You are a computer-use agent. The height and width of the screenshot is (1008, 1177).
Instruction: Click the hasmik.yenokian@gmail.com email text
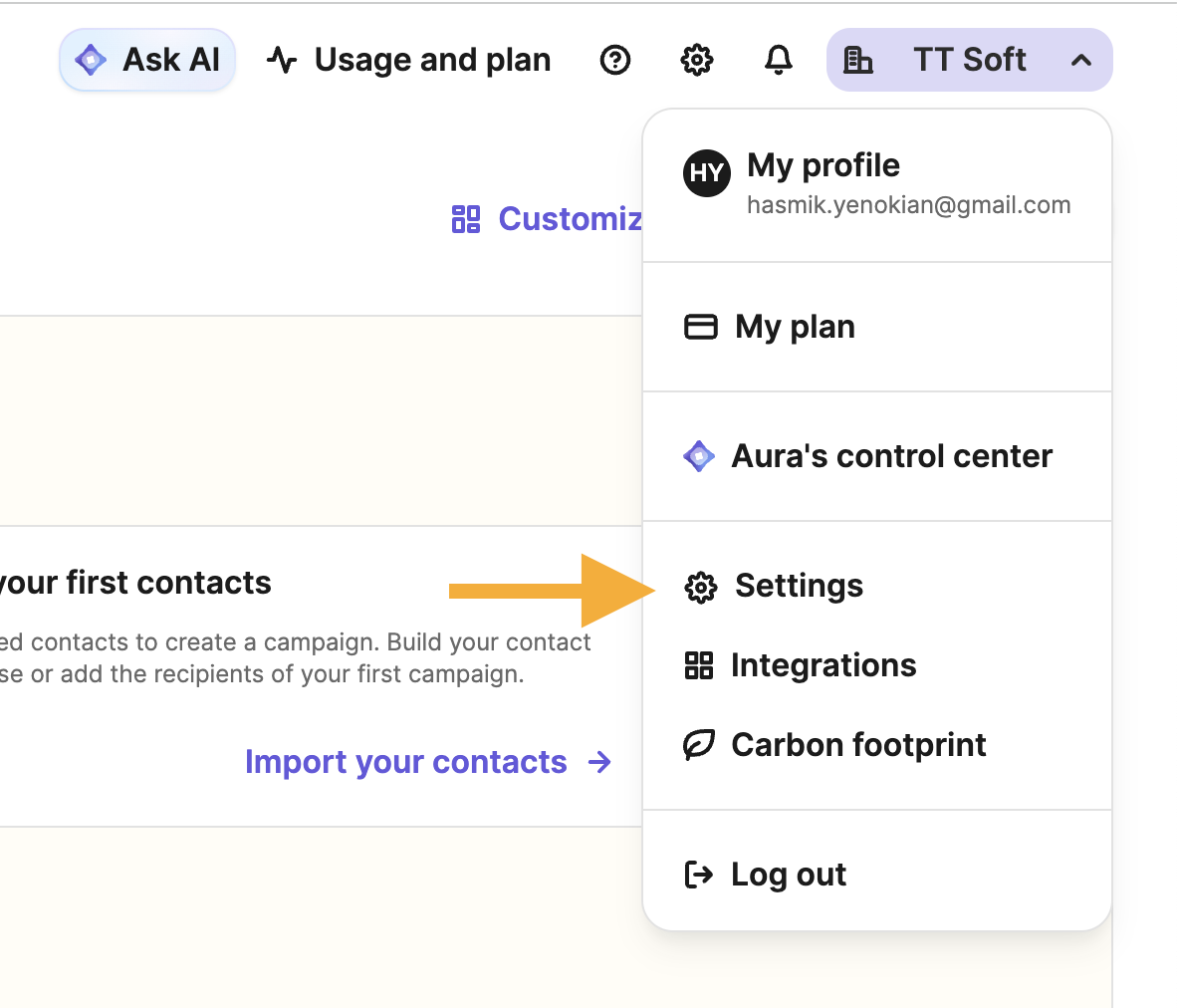pos(908,205)
